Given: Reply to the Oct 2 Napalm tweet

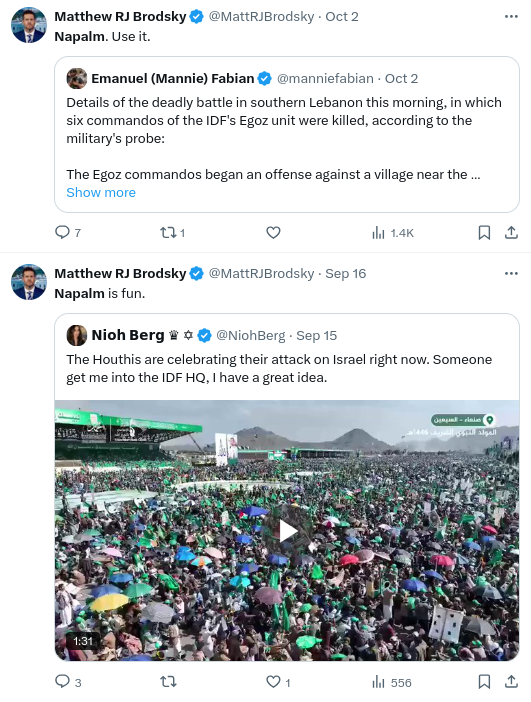Looking at the screenshot, I should tap(68, 232).
